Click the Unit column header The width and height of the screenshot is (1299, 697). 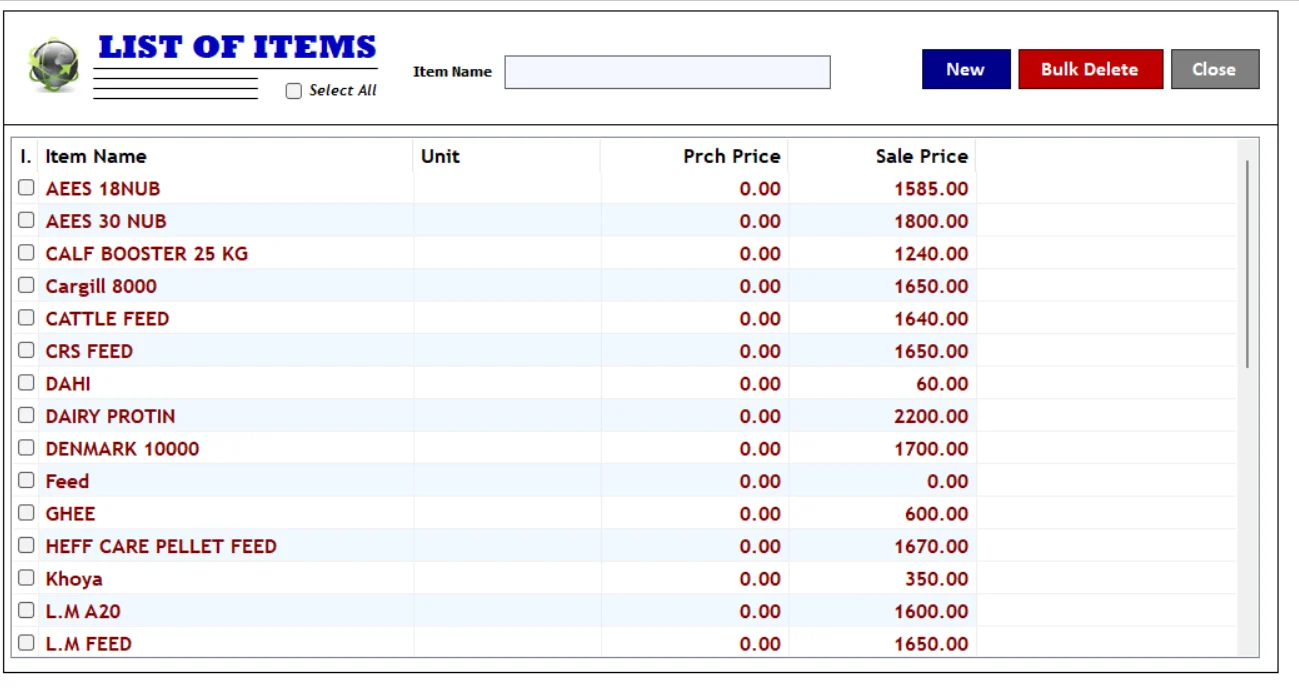pyautogui.click(x=440, y=156)
